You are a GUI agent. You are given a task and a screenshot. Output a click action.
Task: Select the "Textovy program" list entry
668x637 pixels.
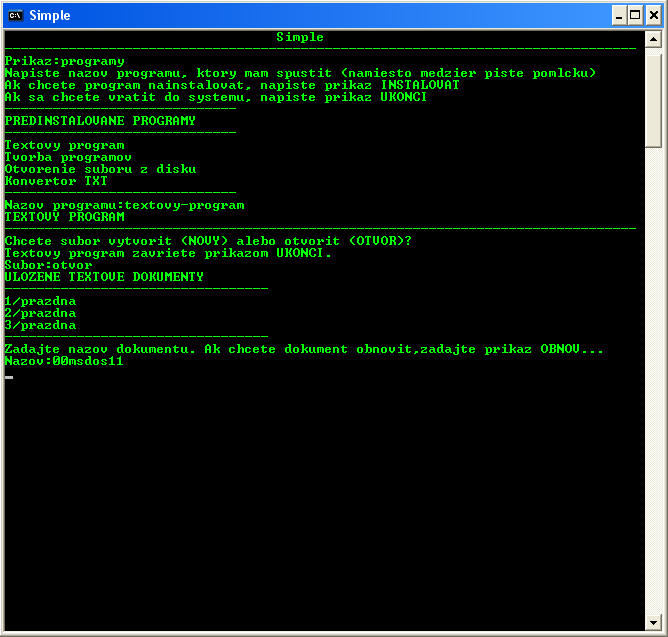click(64, 146)
